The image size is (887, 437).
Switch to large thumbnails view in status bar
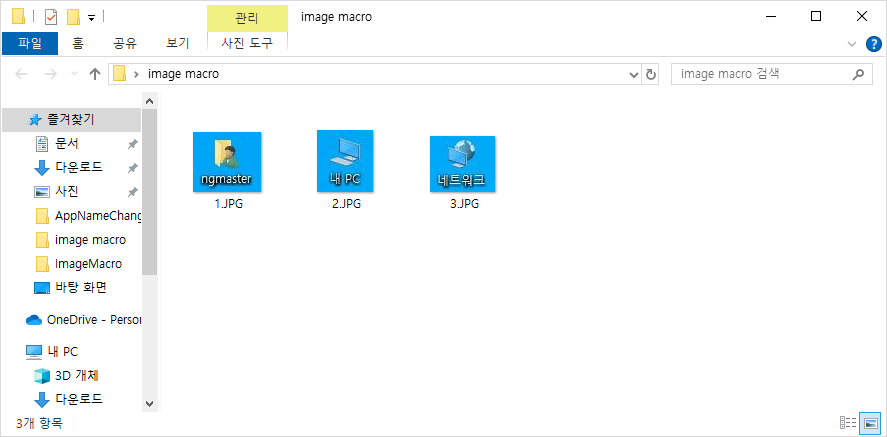[x=870, y=422]
